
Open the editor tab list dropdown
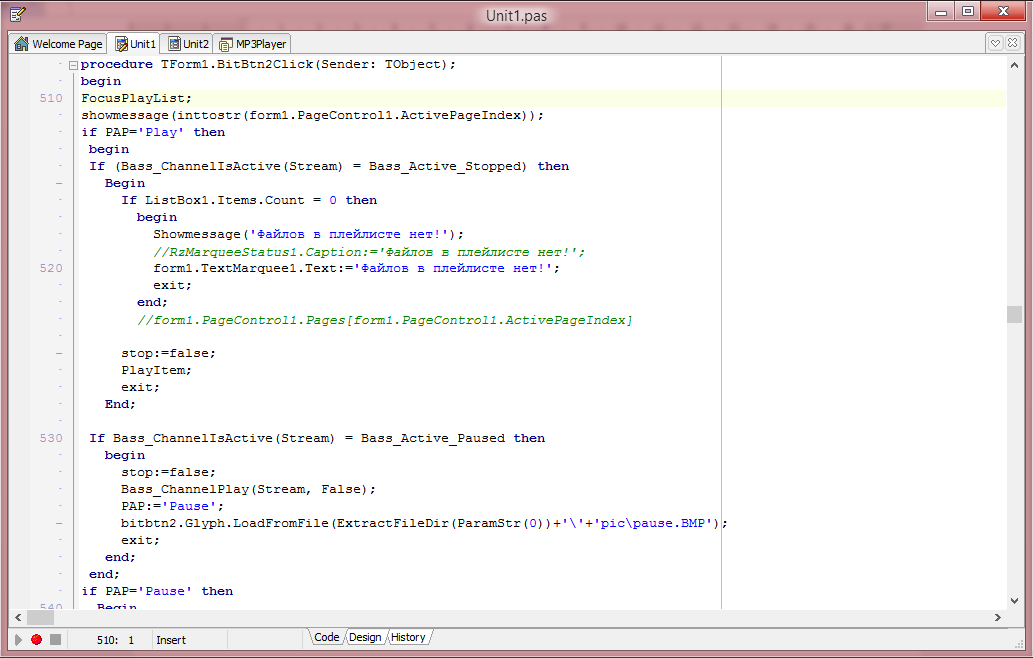tap(996, 43)
